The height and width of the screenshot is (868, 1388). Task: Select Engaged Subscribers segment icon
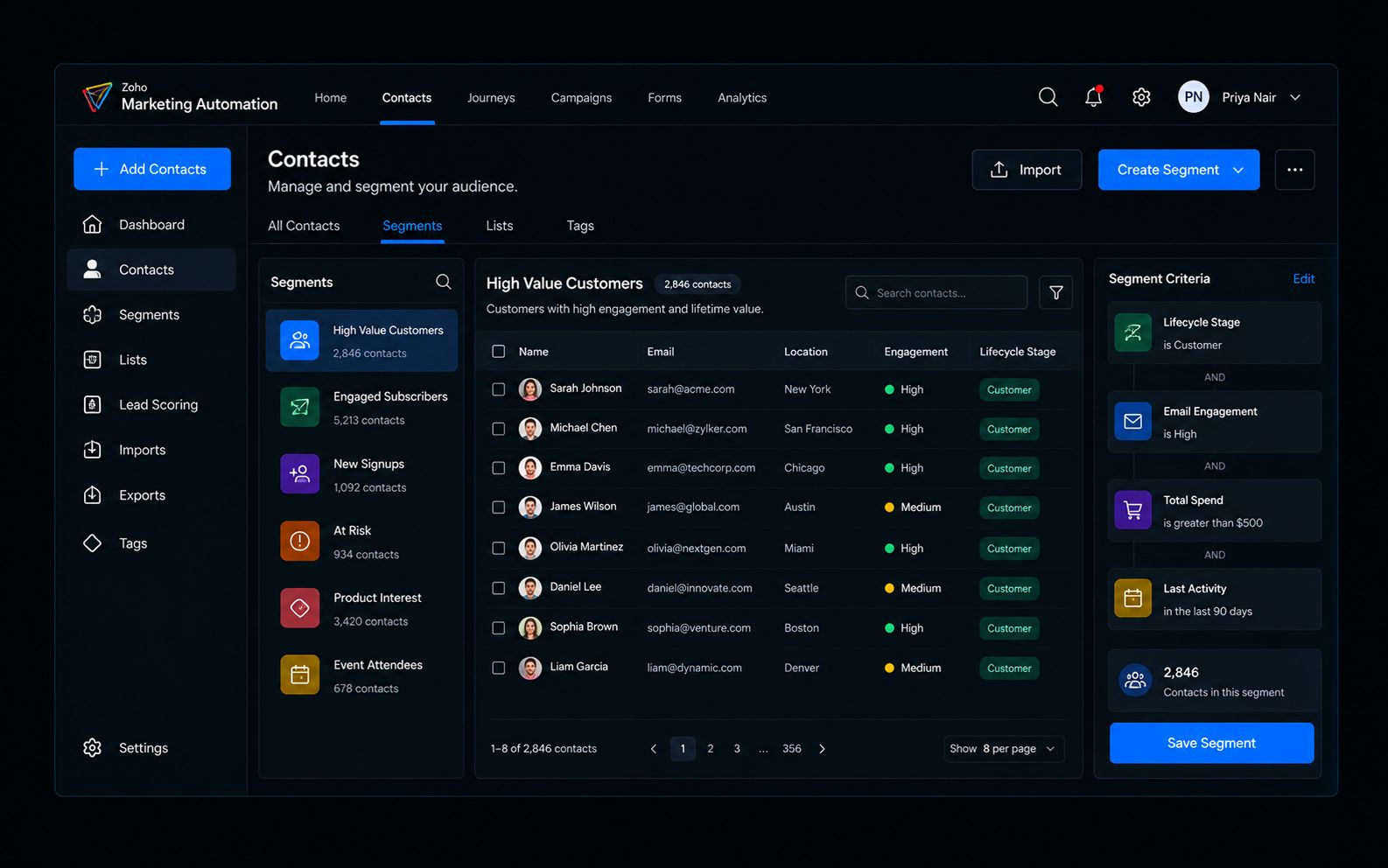click(x=299, y=407)
